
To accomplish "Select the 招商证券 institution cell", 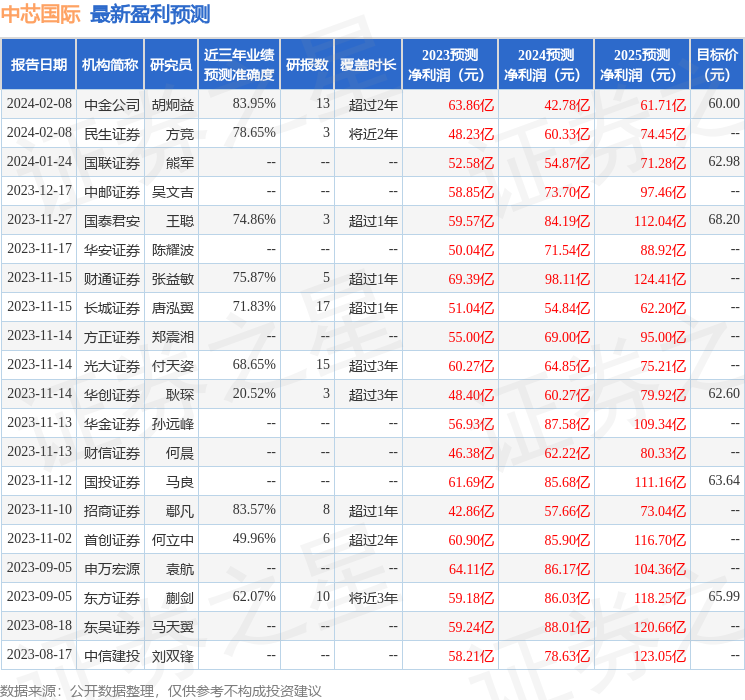I will (112, 511).
